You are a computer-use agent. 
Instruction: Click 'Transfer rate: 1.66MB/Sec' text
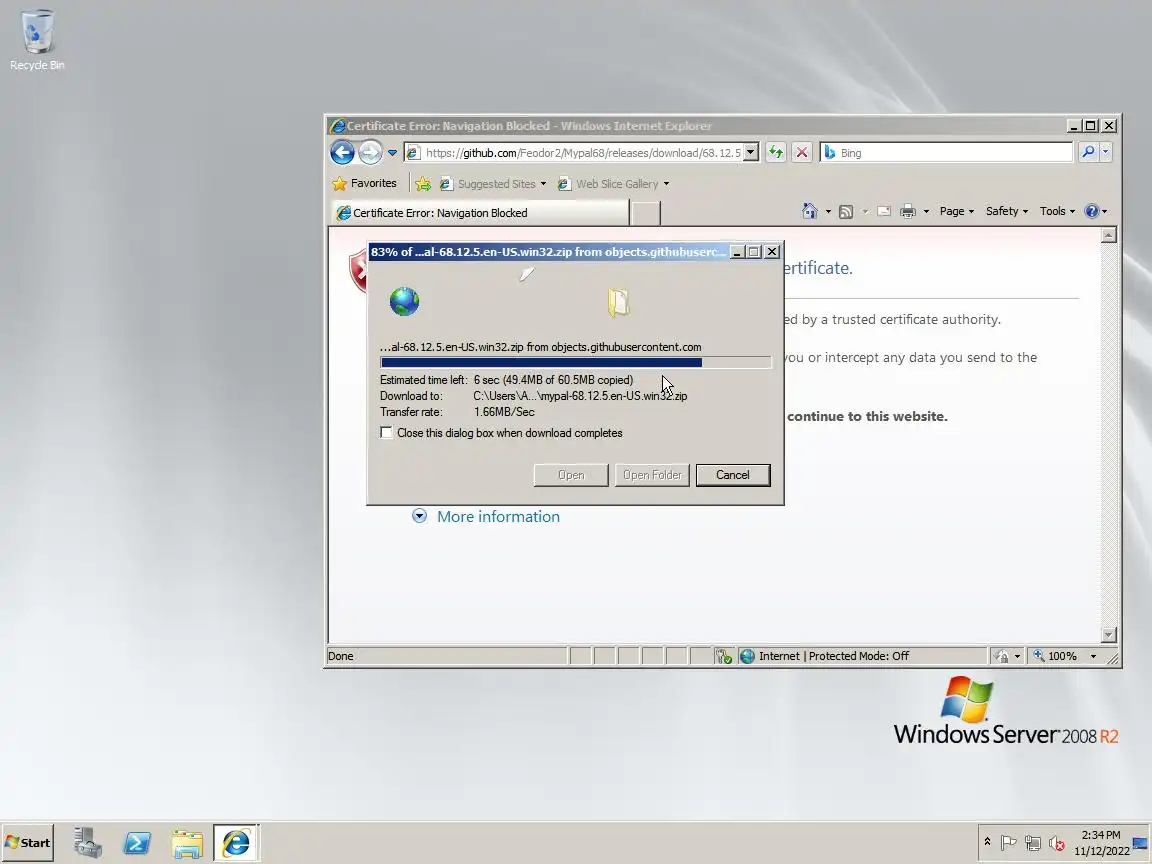point(457,412)
